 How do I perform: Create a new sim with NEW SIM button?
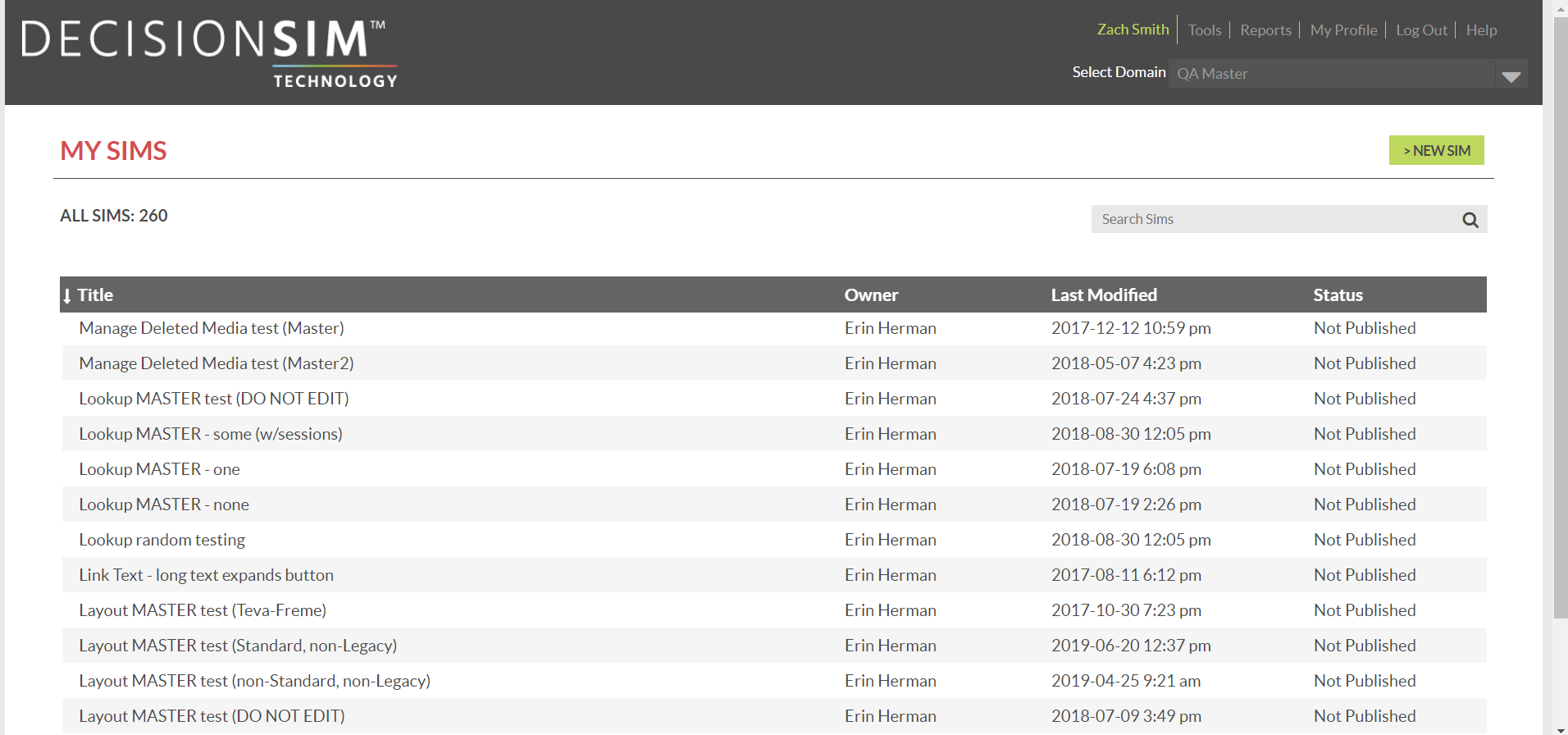(x=1436, y=151)
